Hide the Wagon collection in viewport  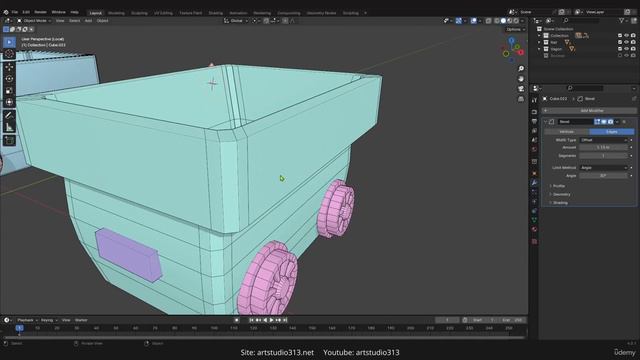pos(627,49)
